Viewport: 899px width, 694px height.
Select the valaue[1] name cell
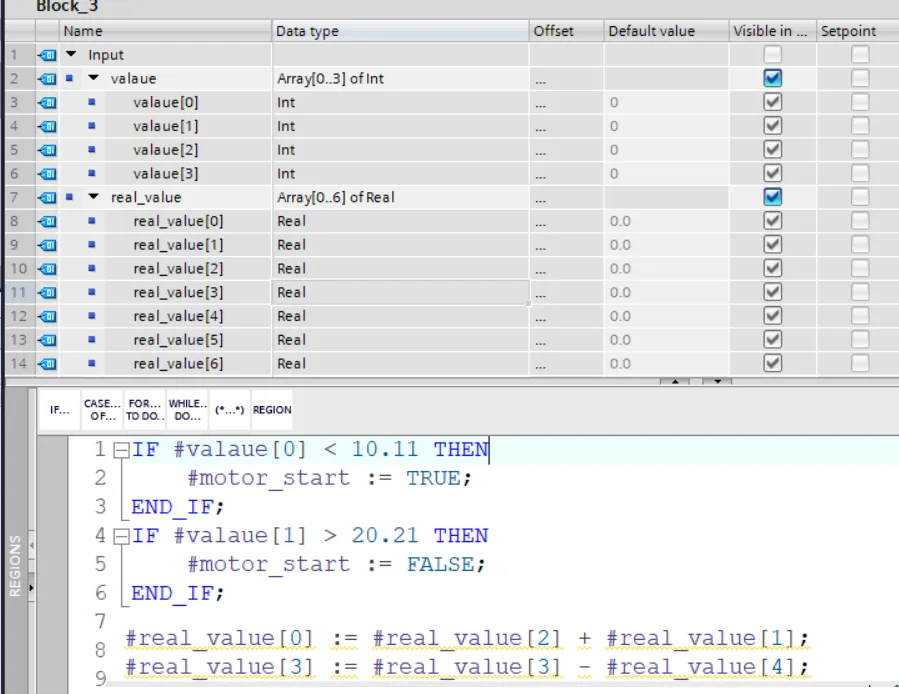tap(166, 126)
